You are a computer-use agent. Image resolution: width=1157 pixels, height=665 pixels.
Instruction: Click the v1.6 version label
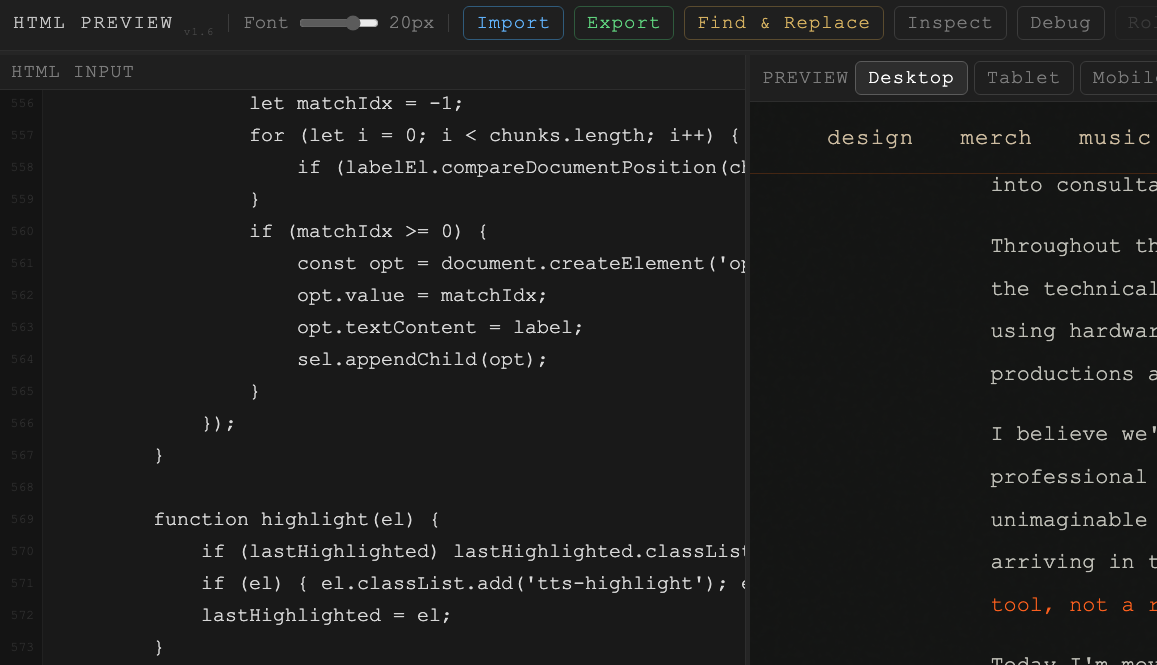coord(199,30)
